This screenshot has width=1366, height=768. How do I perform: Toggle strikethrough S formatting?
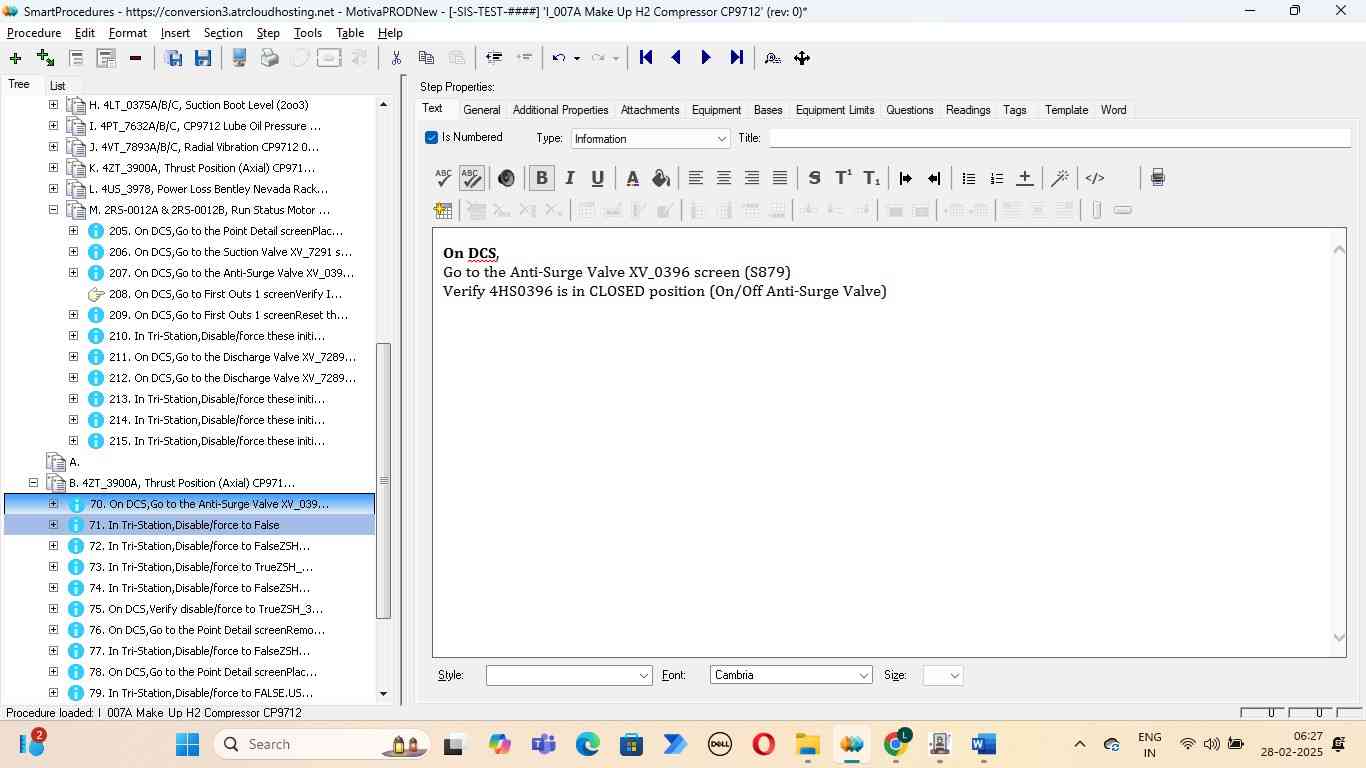point(815,178)
